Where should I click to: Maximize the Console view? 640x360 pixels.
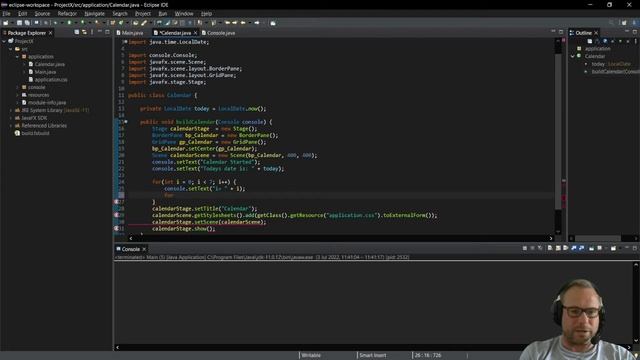pyautogui.click(x=635, y=248)
